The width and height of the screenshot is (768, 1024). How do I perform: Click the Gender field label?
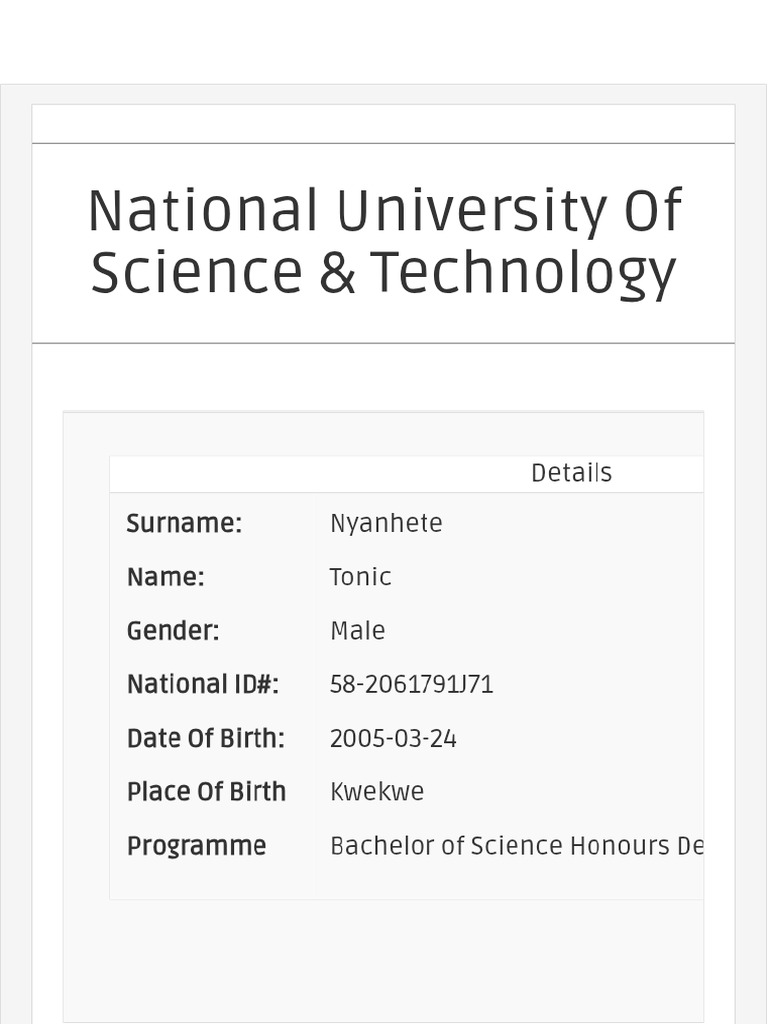173,631
